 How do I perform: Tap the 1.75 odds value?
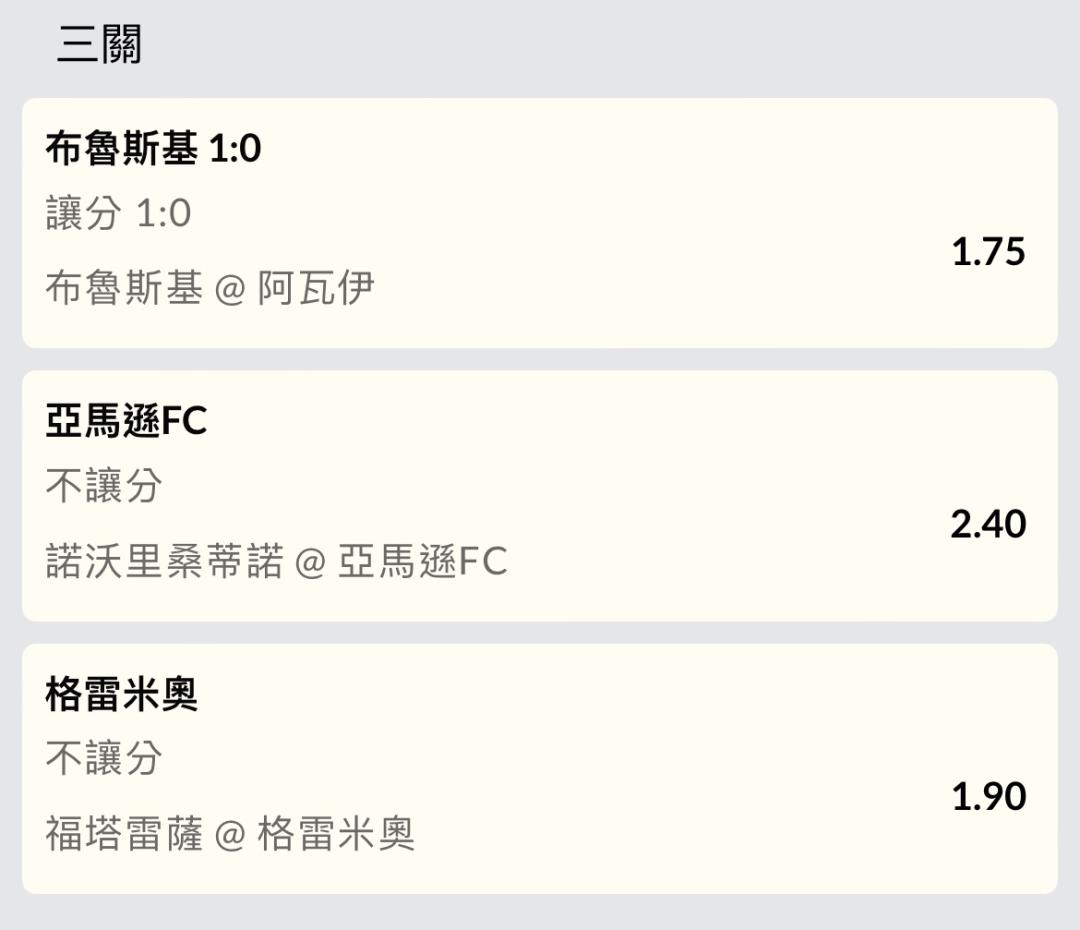click(x=988, y=251)
